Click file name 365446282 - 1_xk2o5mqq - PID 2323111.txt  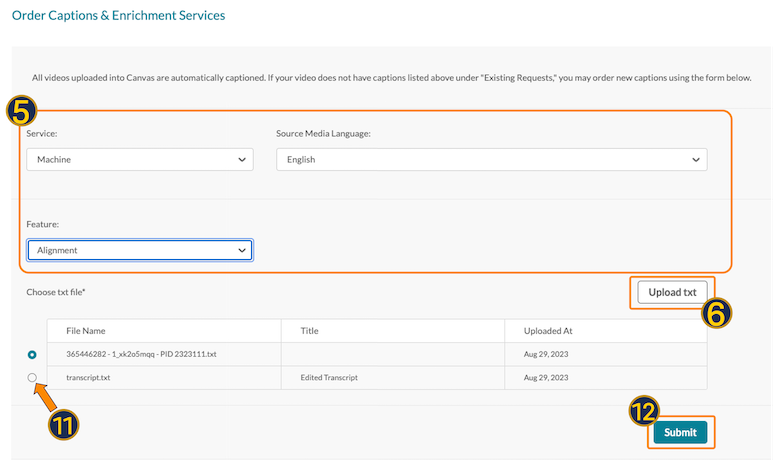coord(141,354)
